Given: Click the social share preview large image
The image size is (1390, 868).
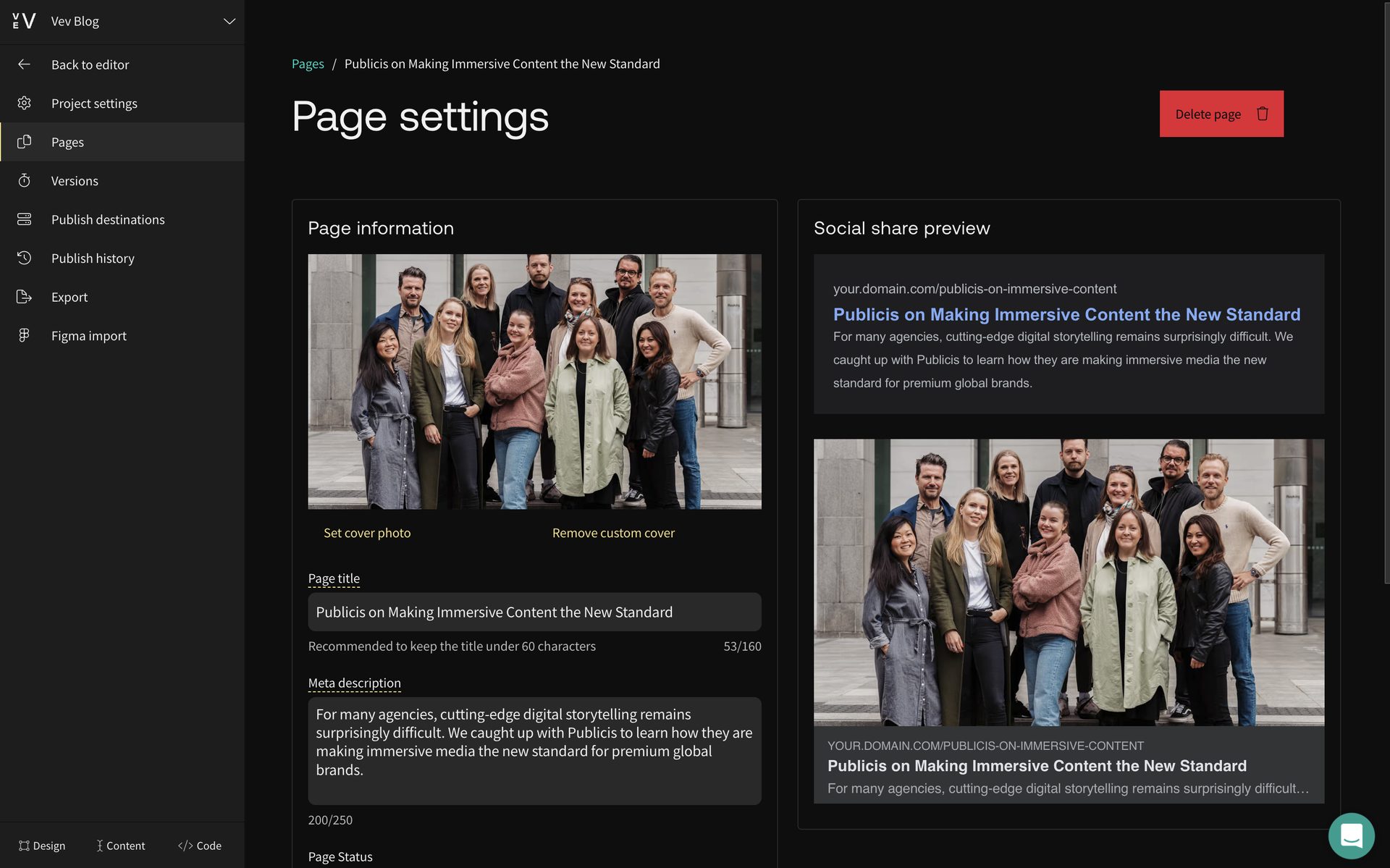Looking at the screenshot, I should pyautogui.click(x=1069, y=582).
